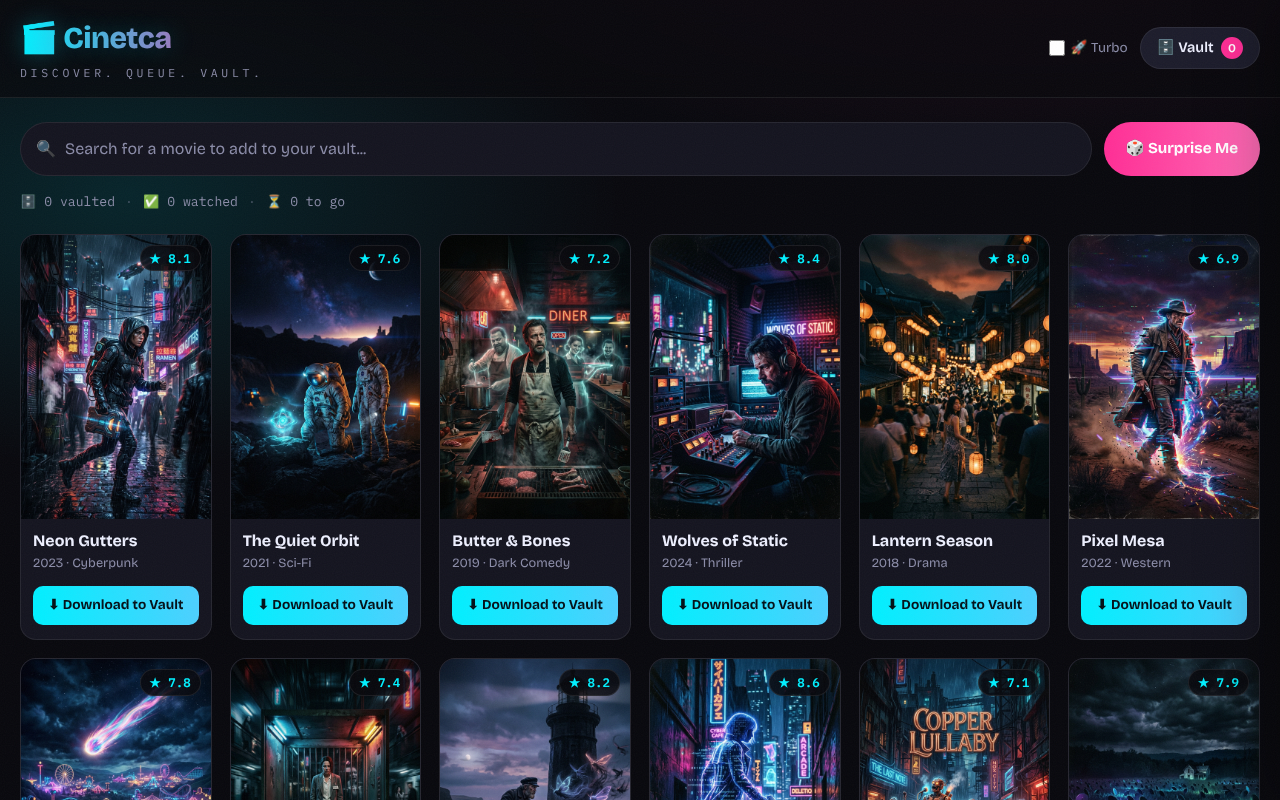The width and height of the screenshot is (1280, 800).
Task: Focus the movie search field
Action: click(555, 149)
